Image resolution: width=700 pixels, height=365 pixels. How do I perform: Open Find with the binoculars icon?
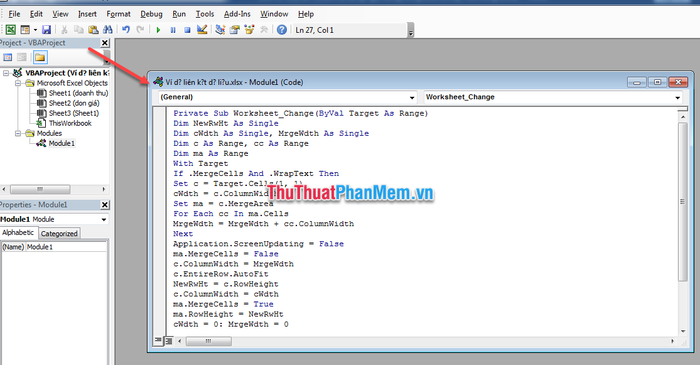coord(108,30)
